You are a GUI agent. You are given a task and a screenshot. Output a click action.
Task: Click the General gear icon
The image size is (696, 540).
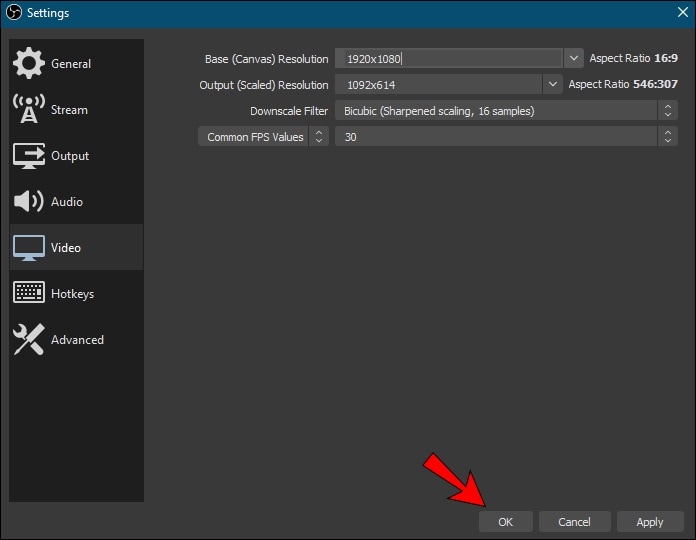pyautogui.click(x=29, y=63)
